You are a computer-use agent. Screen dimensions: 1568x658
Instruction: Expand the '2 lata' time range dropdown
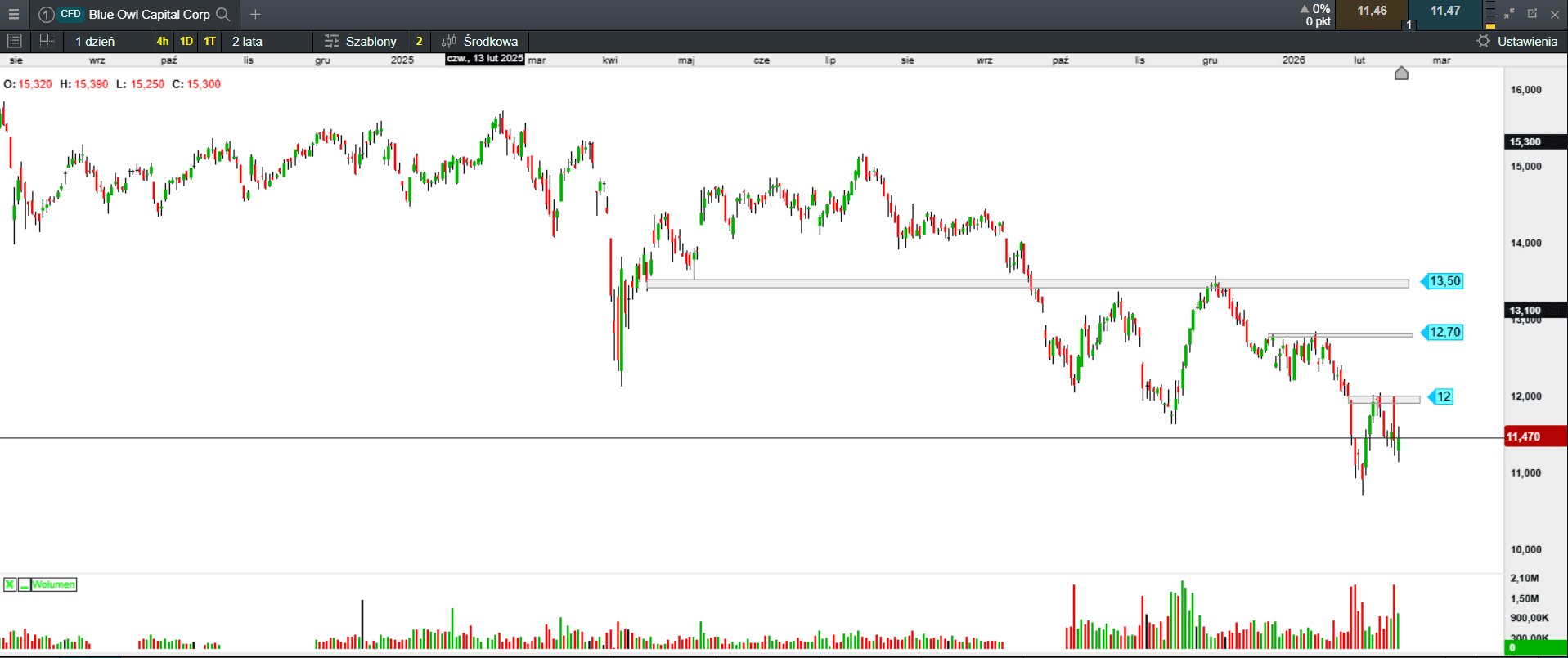coord(247,41)
